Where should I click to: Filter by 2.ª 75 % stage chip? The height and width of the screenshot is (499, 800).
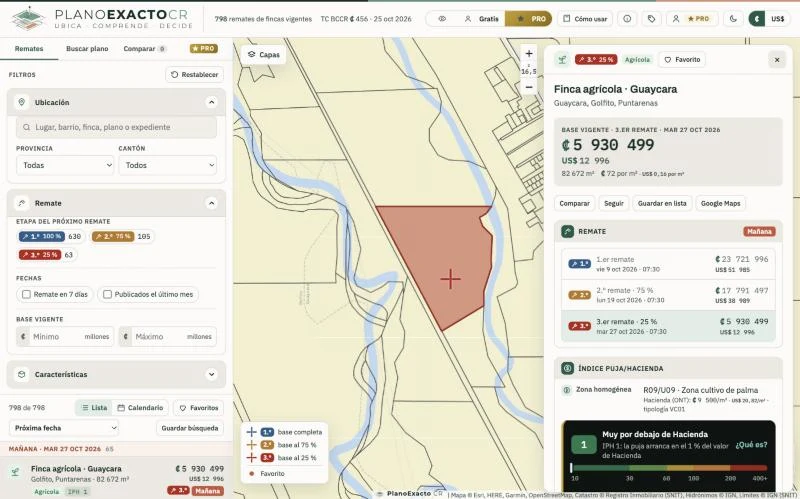[122, 236]
